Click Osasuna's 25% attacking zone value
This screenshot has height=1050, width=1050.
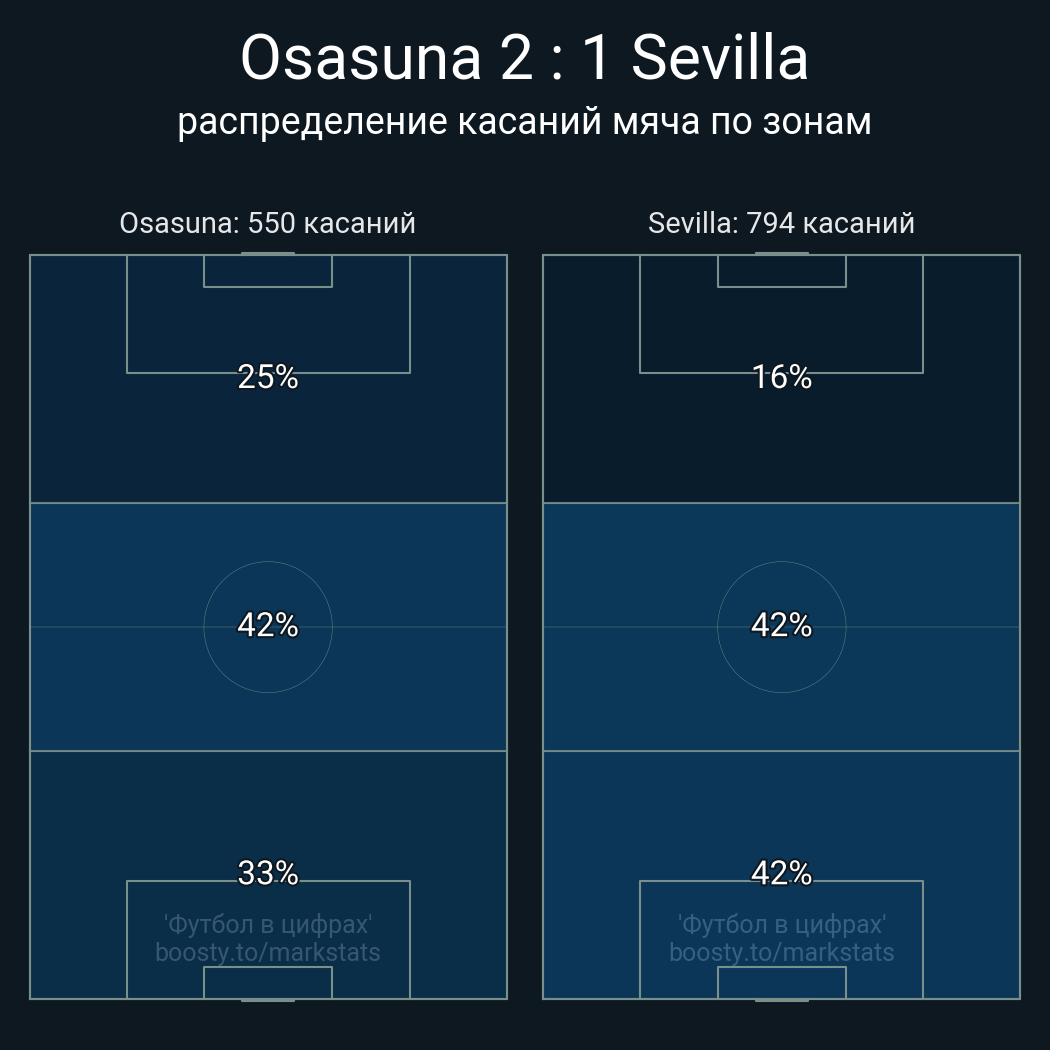tap(268, 377)
